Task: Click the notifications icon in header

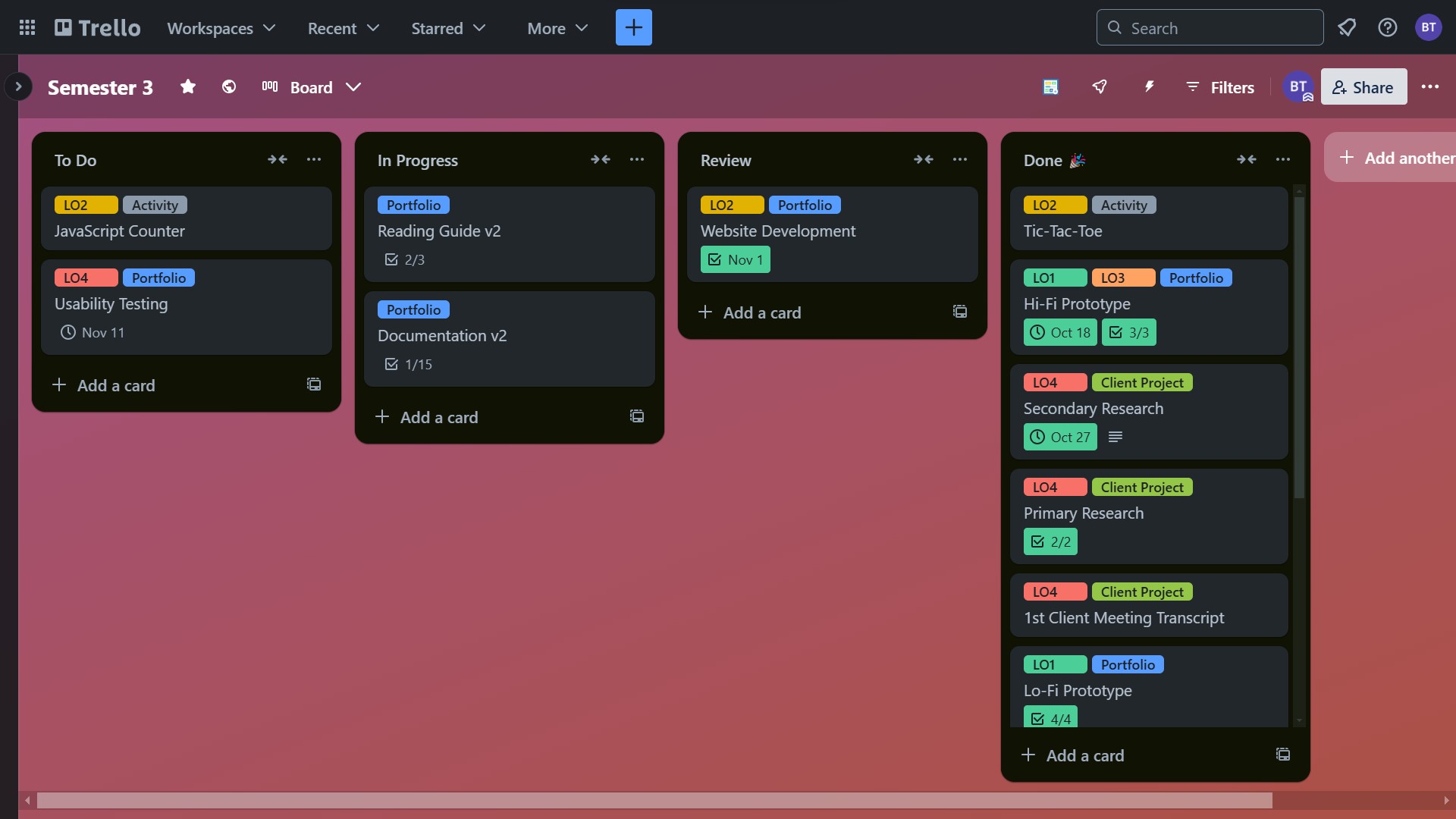Action: click(1347, 28)
